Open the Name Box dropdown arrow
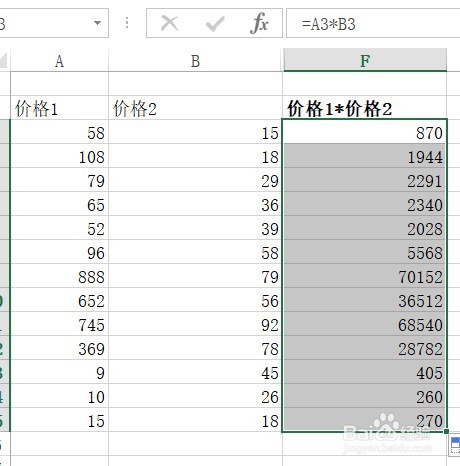Screen dimensions: 460x466 pyautogui.click(x=97, y=23)
